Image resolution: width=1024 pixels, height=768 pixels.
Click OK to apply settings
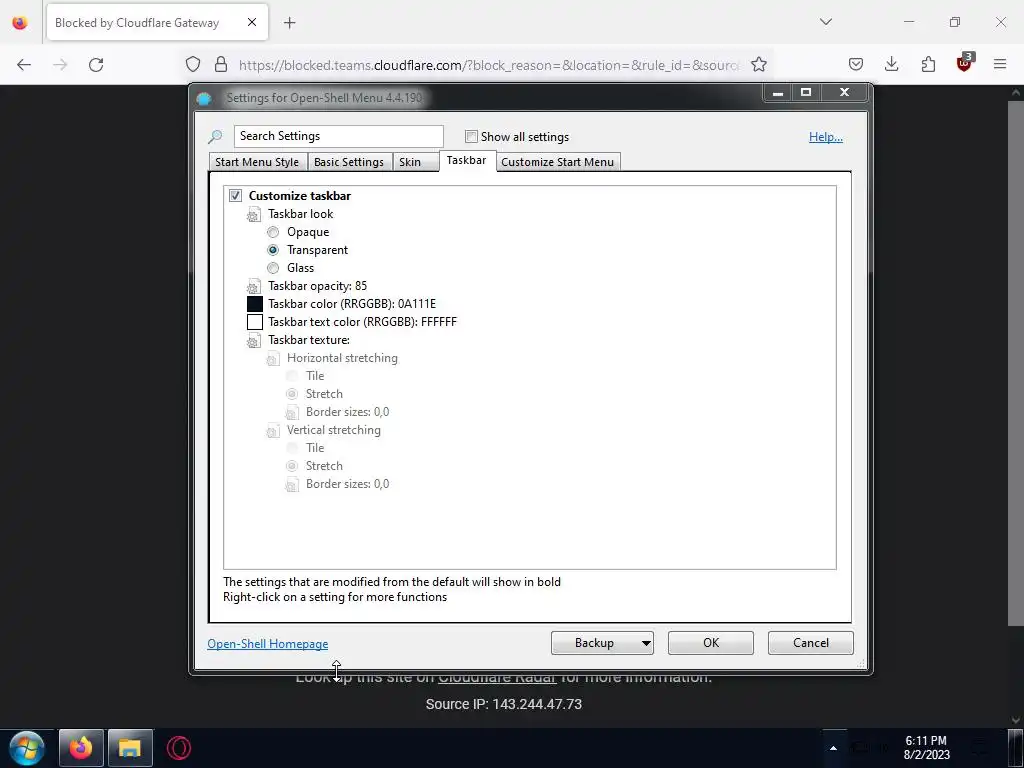coord(711,643)
